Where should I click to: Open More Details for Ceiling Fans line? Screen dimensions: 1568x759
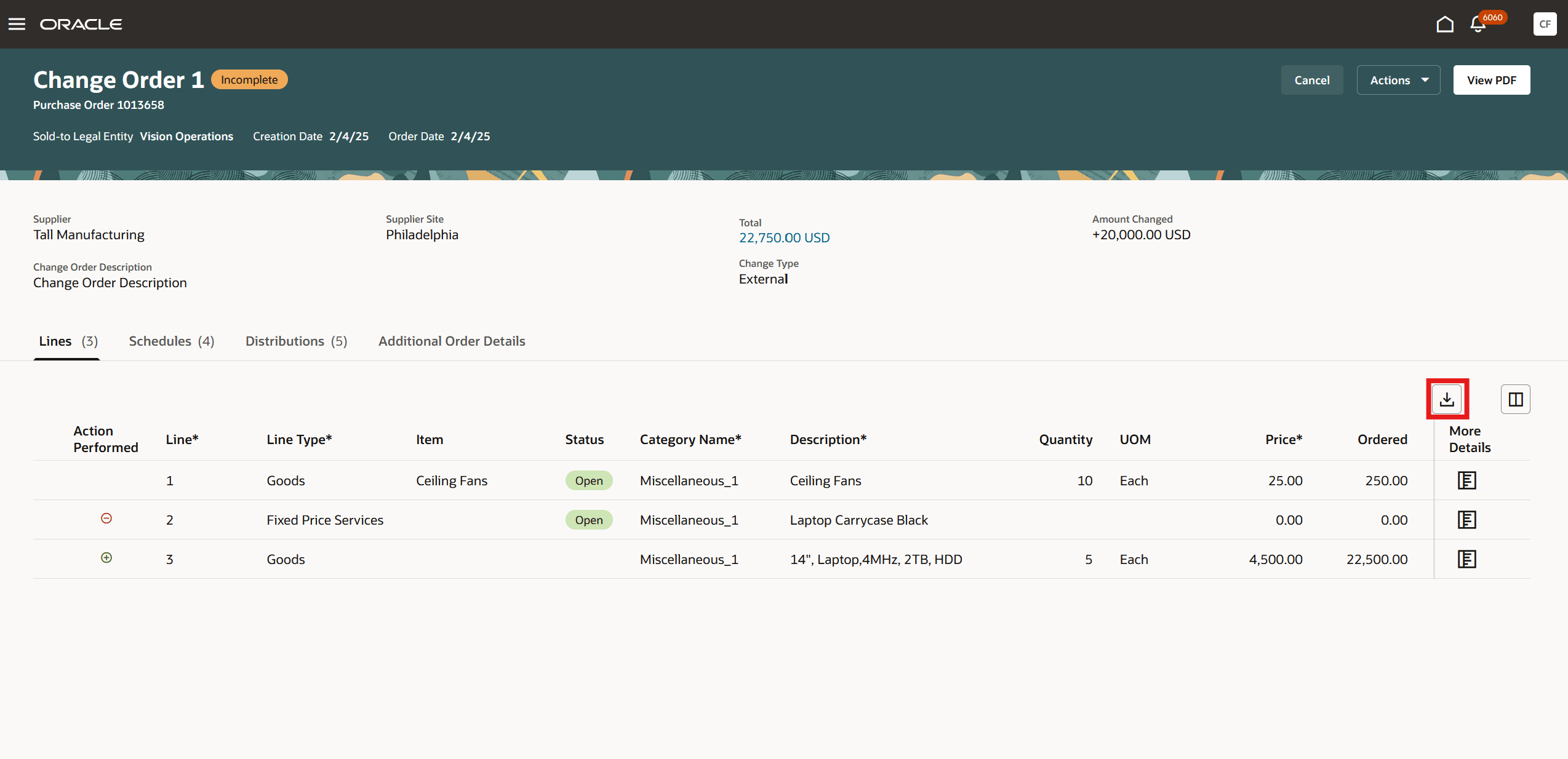point(1466,480)
